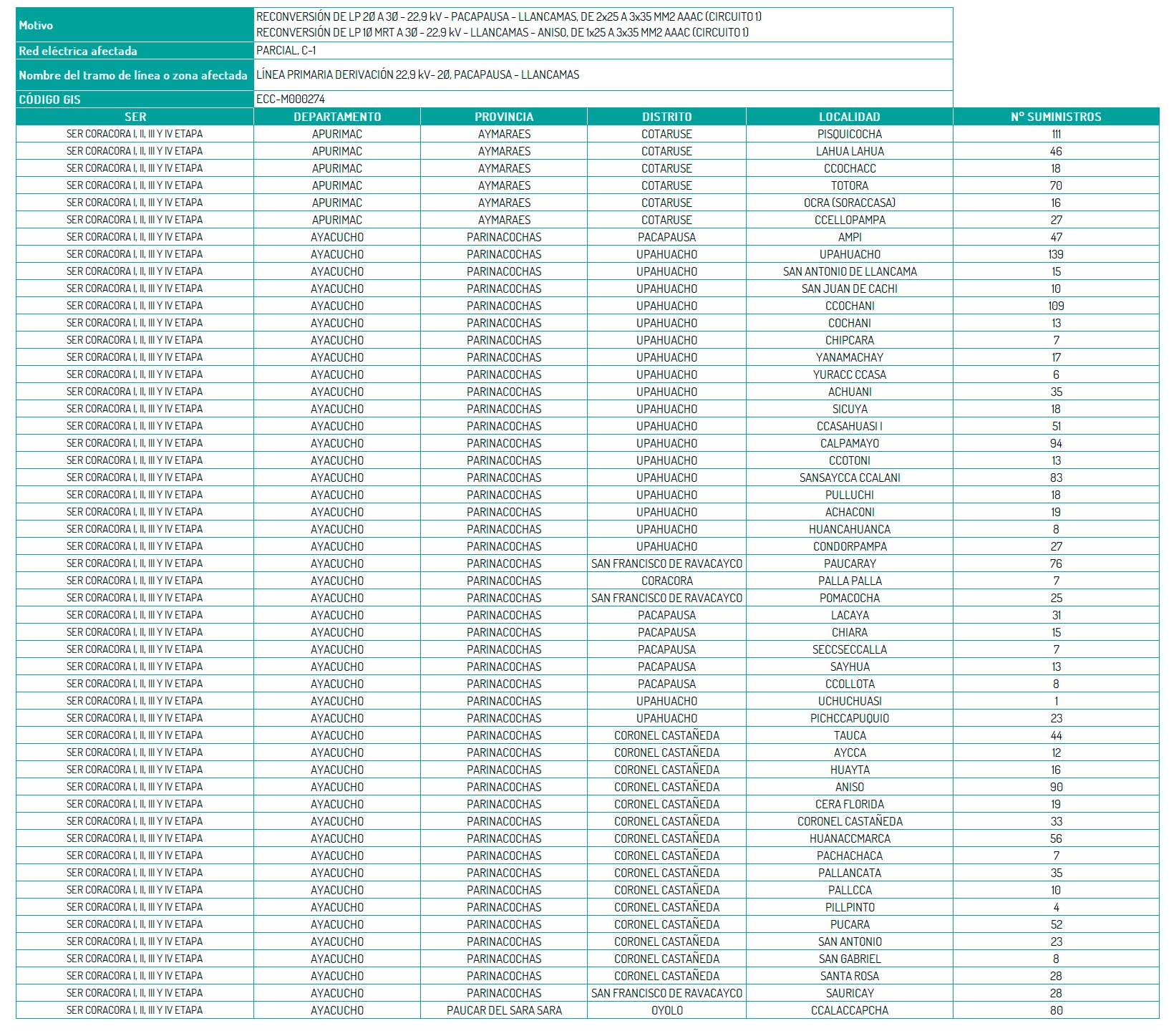This screenshot has height=1036, width=1174.
Task: Select the SANTA ROSA locality cell
Action: coord(850,976)
